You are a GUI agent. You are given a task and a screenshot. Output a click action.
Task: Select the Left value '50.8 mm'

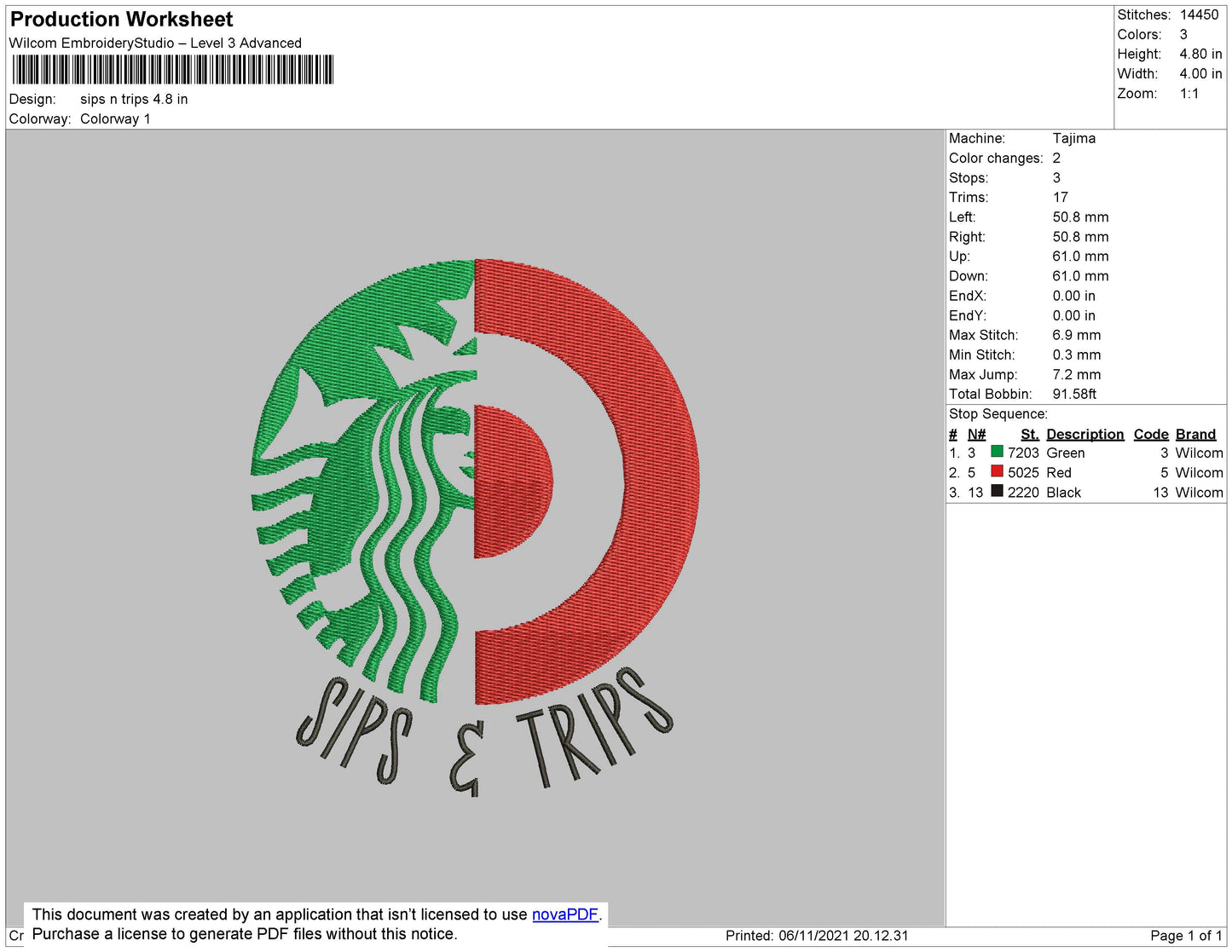[x=1080, y=217]
